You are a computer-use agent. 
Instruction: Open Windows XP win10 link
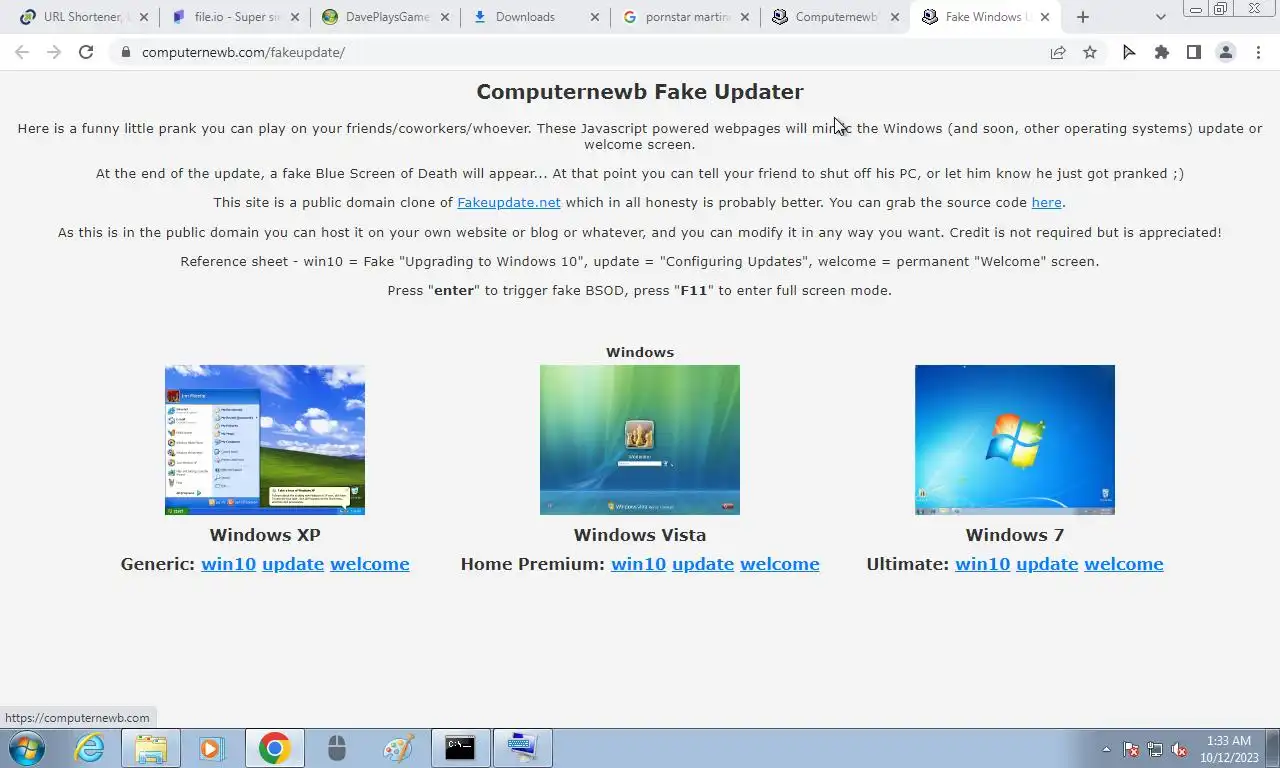(228, 564)
